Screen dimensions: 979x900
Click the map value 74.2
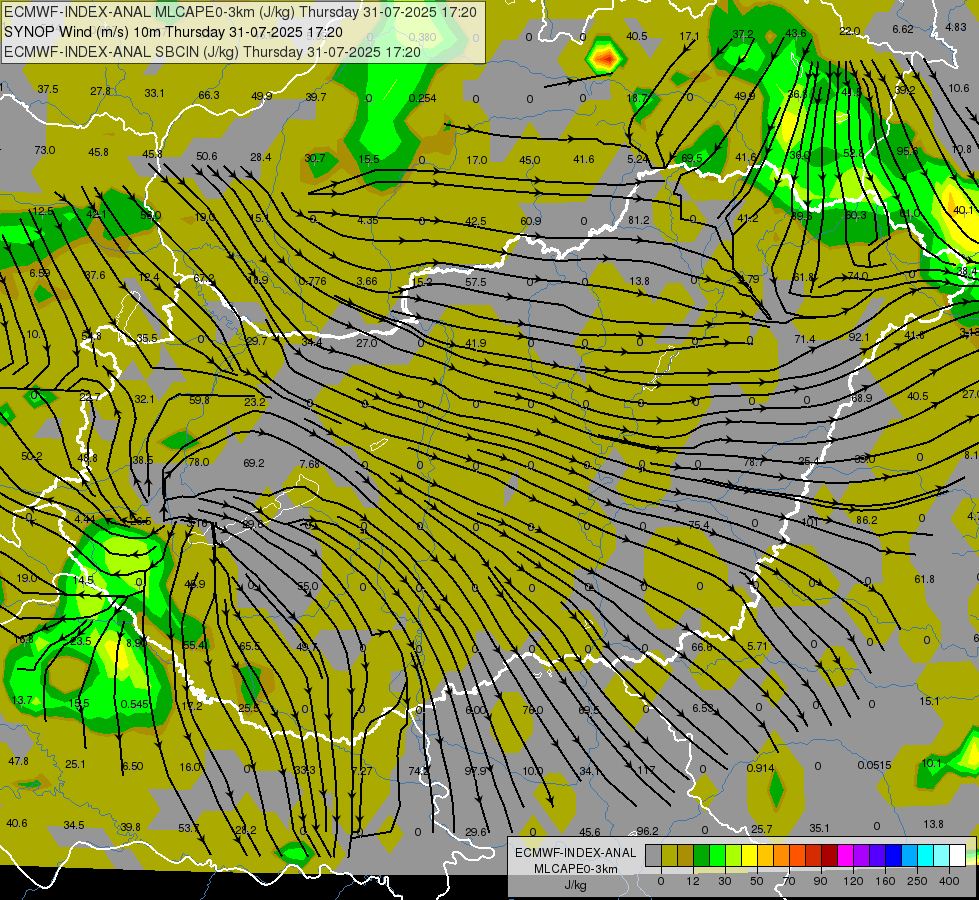click(419, 771)
